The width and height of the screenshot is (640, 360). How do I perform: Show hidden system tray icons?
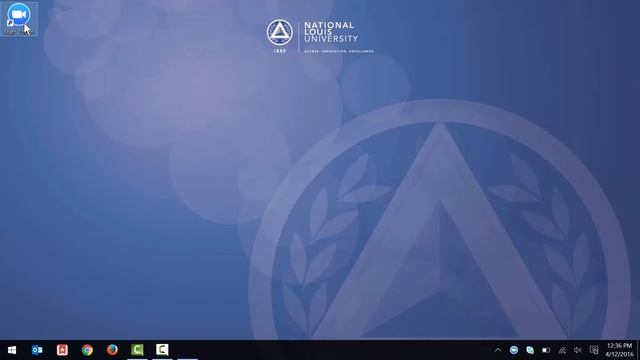click(498, 350)
